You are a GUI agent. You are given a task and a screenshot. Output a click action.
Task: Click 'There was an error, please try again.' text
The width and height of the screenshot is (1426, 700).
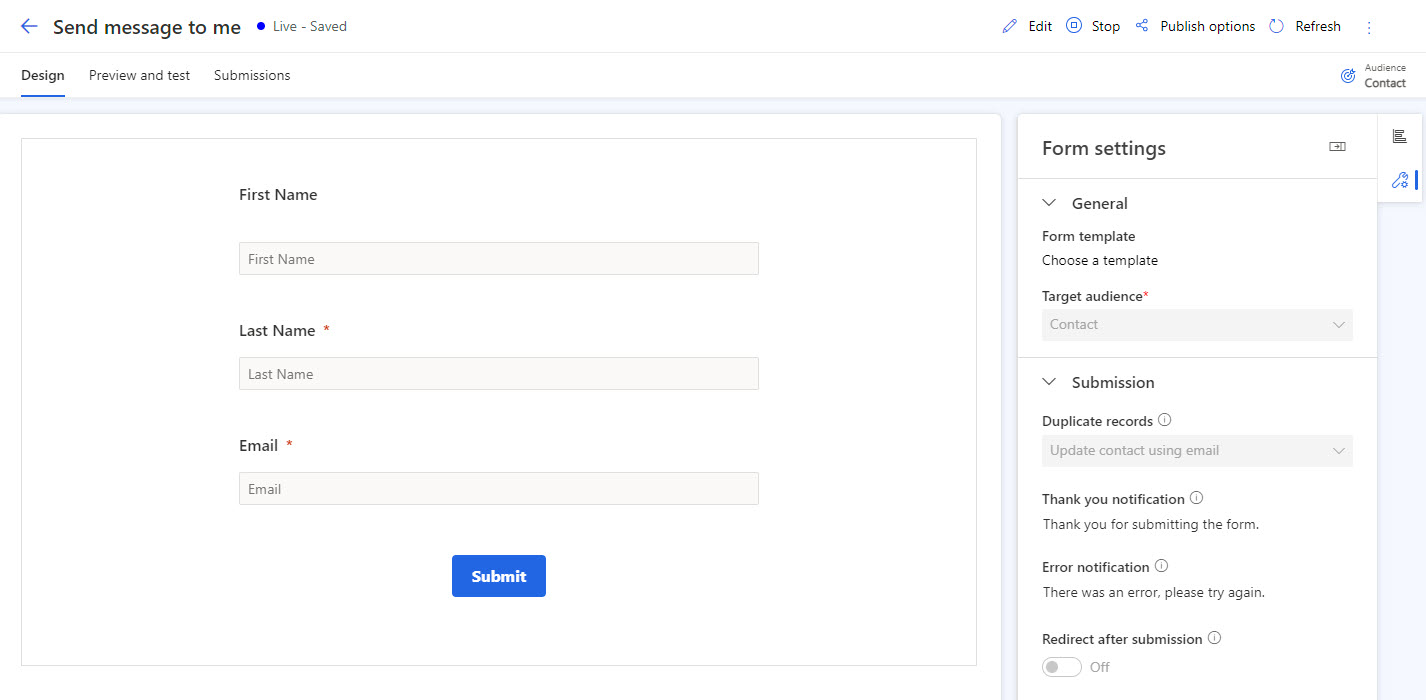[1154, 592]
